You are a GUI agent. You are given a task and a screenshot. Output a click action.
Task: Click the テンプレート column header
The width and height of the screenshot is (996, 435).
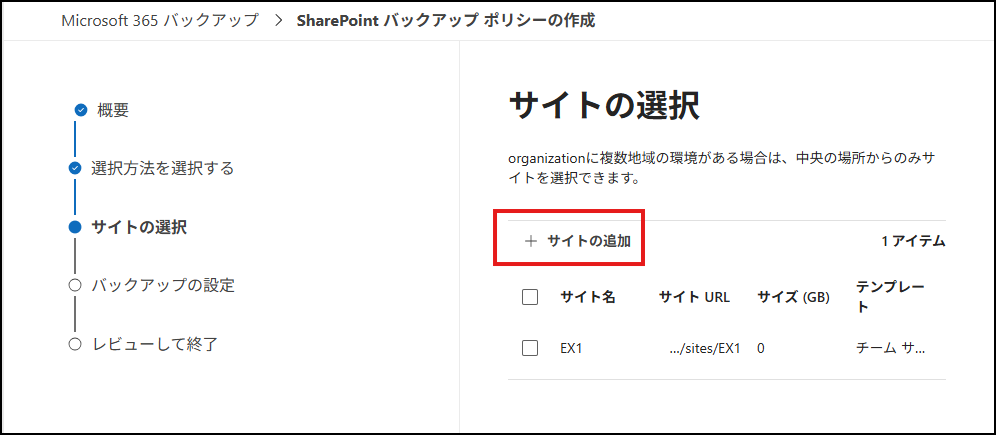pos(889,297)
